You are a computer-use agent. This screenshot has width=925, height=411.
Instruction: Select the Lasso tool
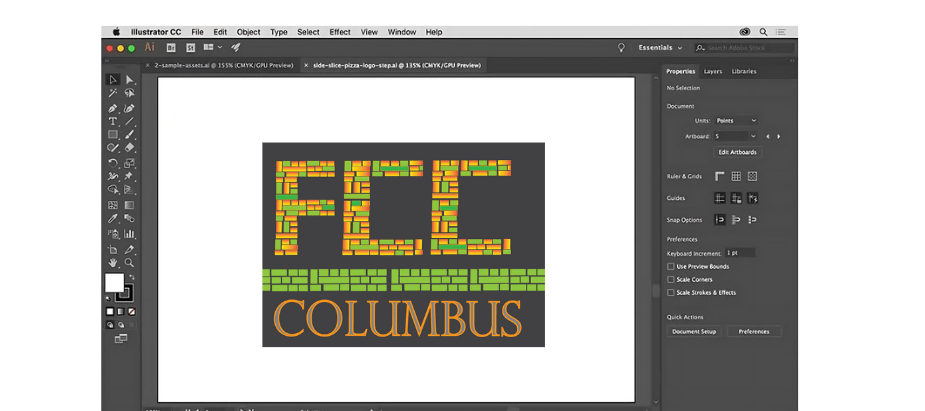130,93
